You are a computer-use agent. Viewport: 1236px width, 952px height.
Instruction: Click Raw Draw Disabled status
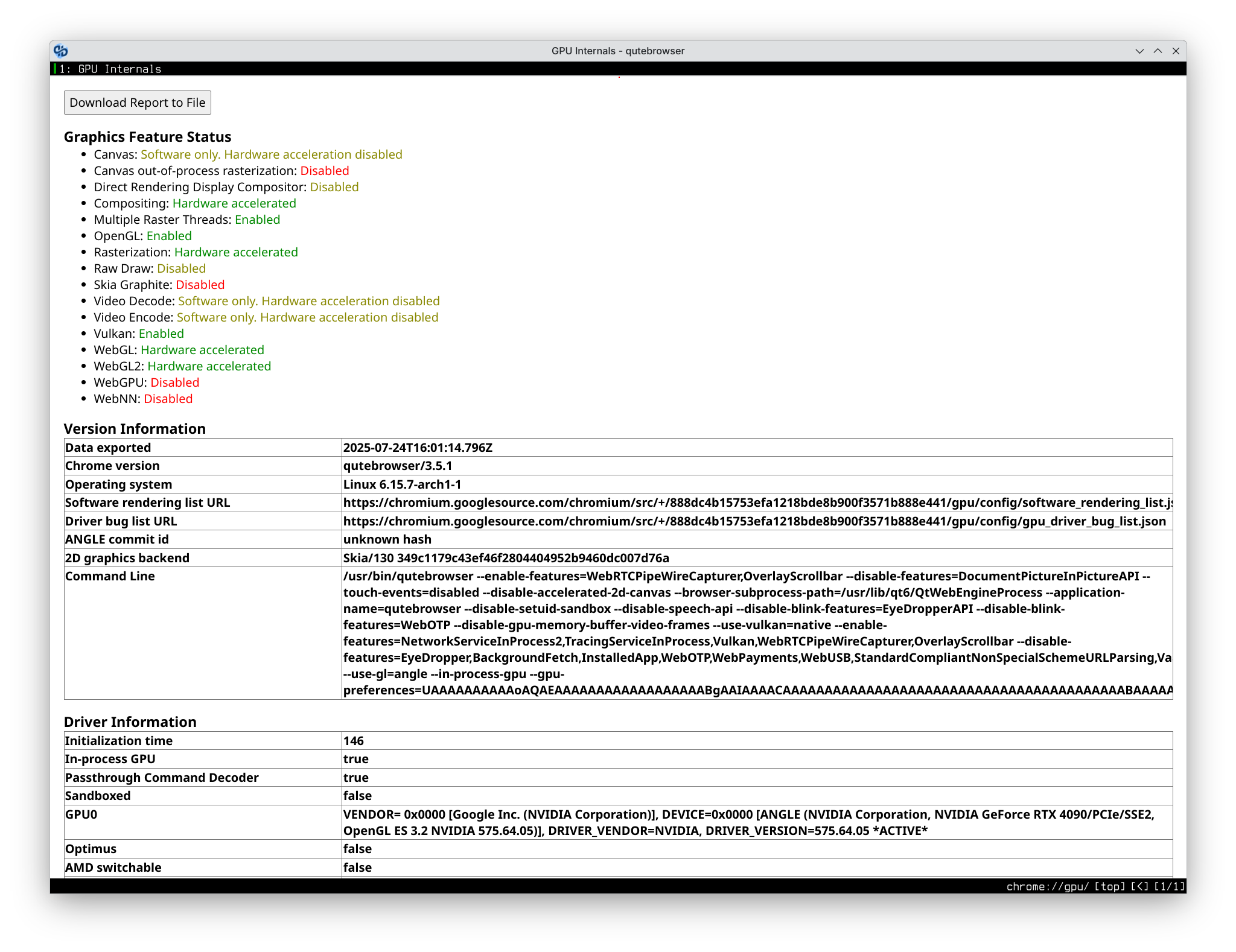tap(181, 268)
